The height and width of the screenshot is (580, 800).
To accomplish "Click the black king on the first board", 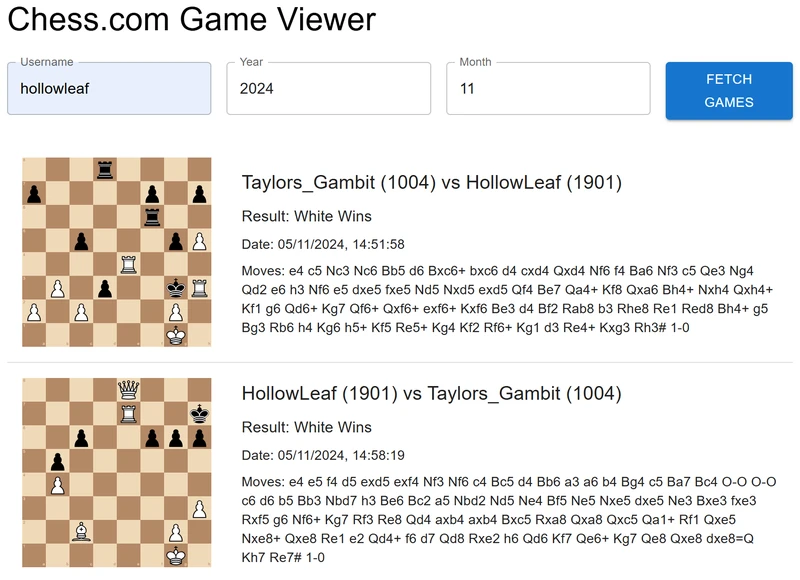I will click(176, 289).
